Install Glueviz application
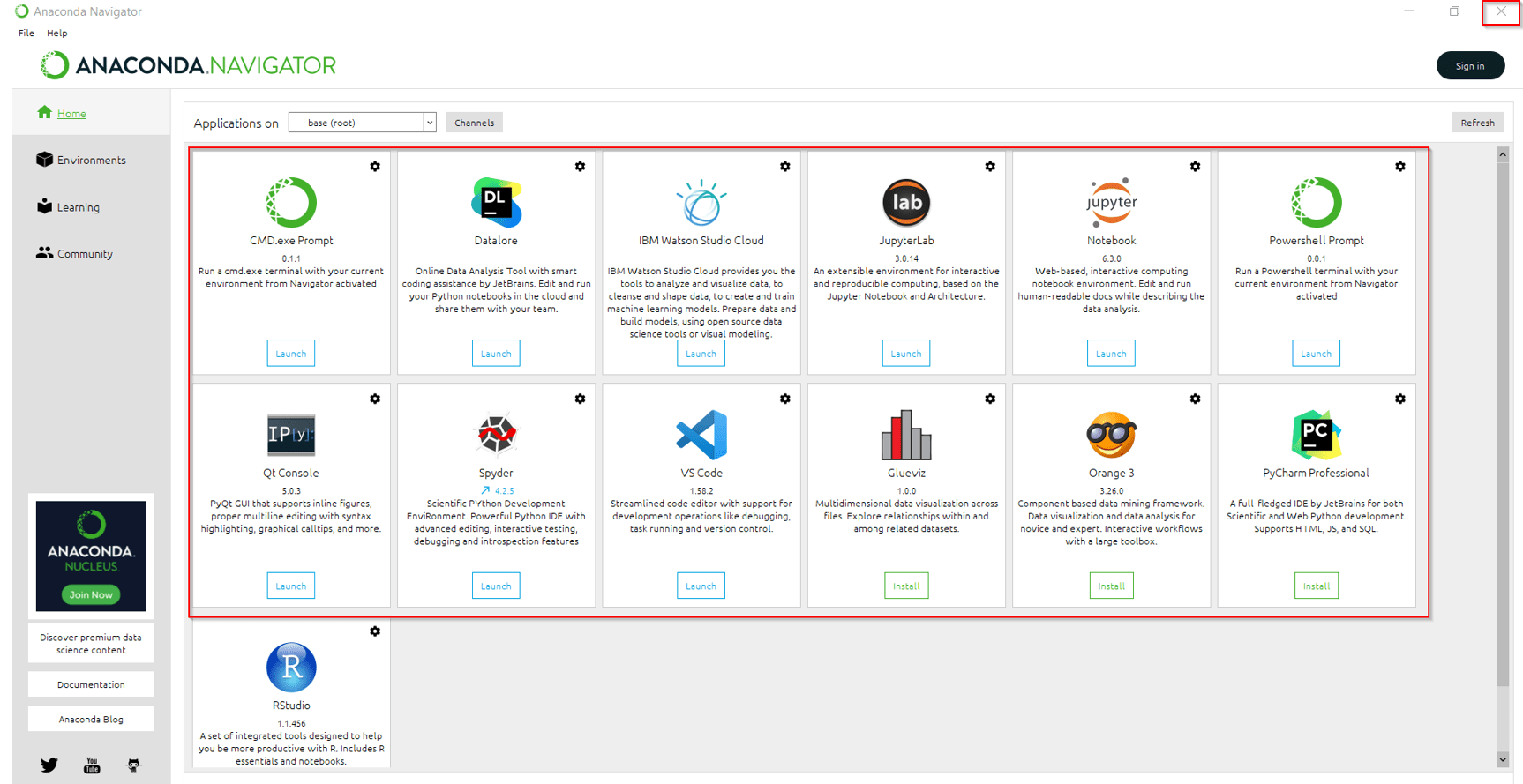Viewport: 1523px width, 784px height. 906,586
